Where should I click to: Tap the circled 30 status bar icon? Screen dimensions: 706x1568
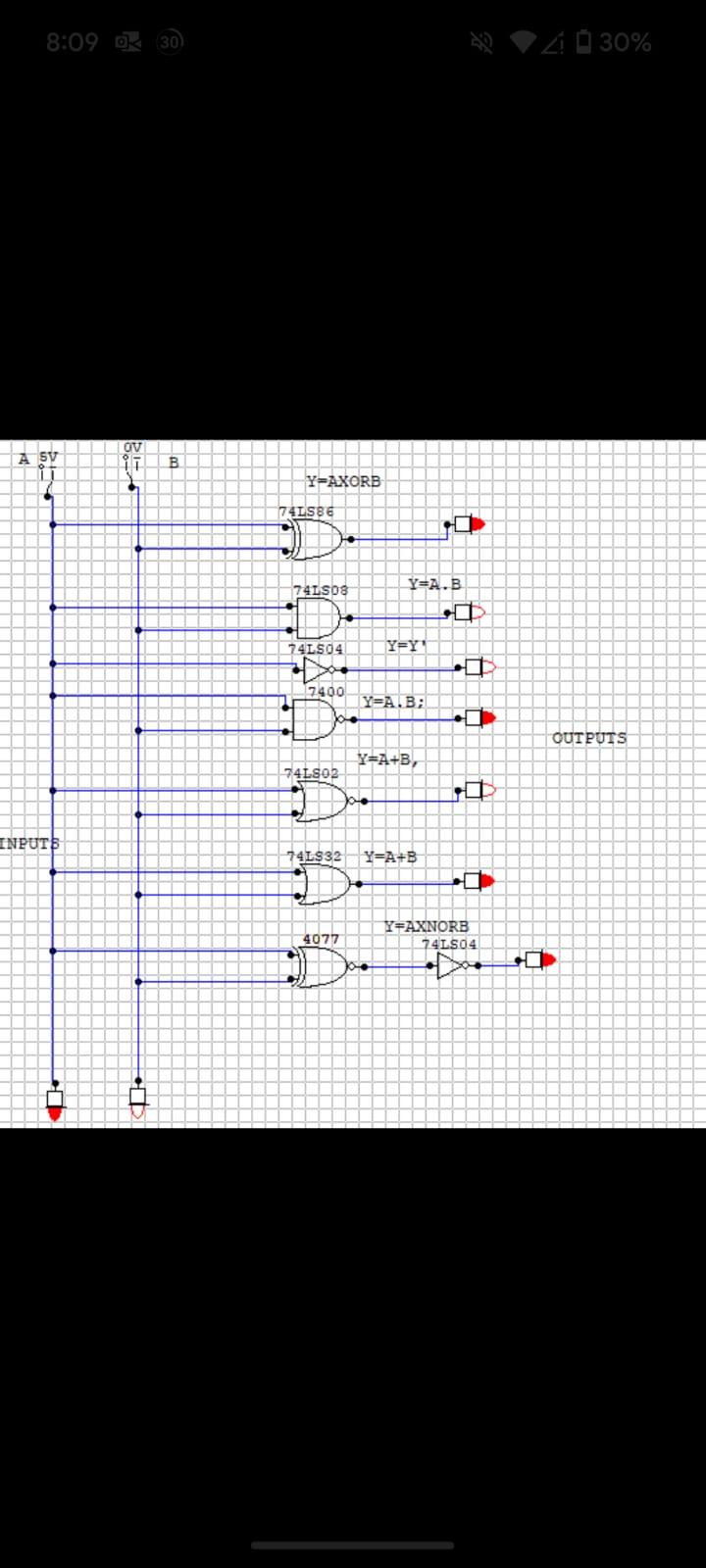point(171,42)
